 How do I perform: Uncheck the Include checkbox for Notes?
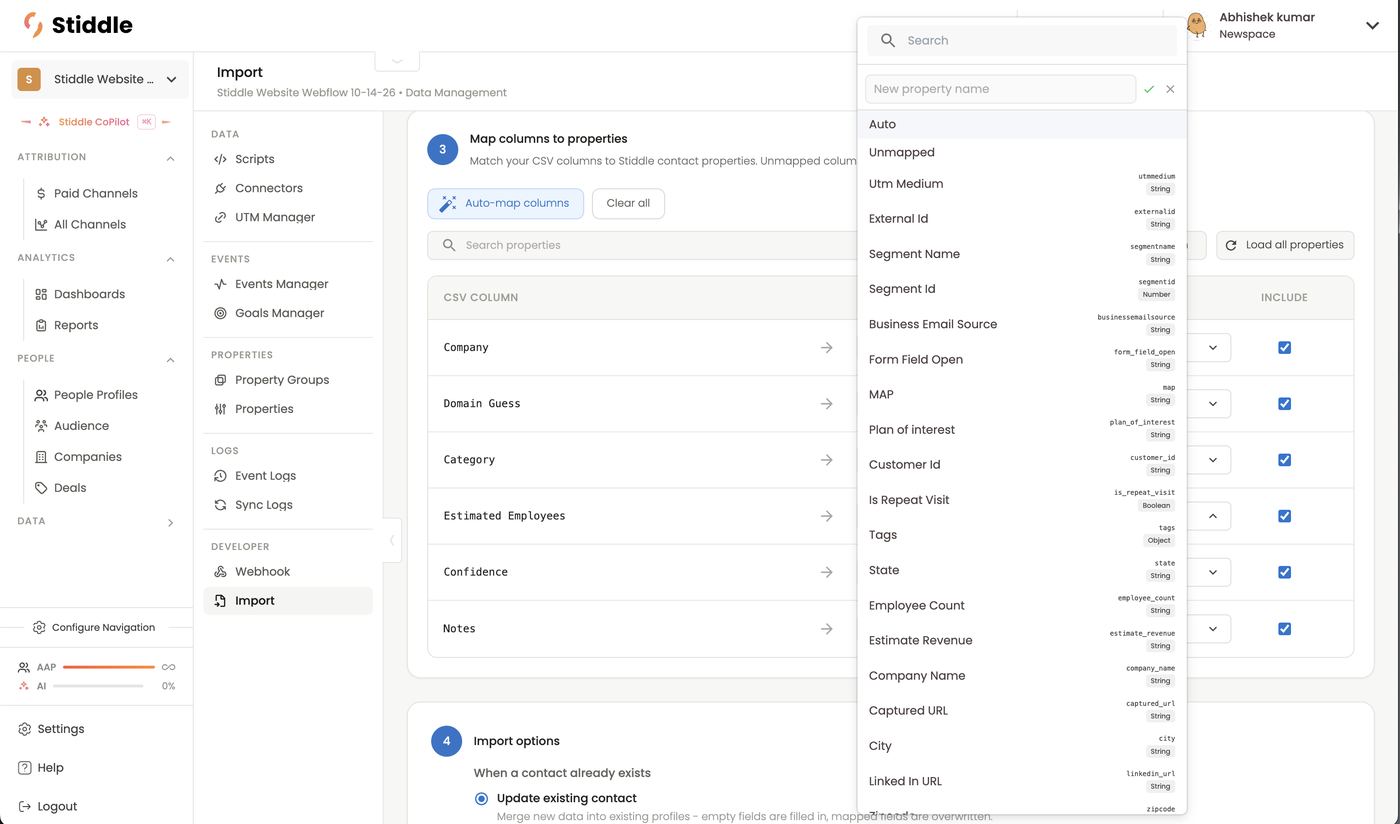pos(1284,629)
